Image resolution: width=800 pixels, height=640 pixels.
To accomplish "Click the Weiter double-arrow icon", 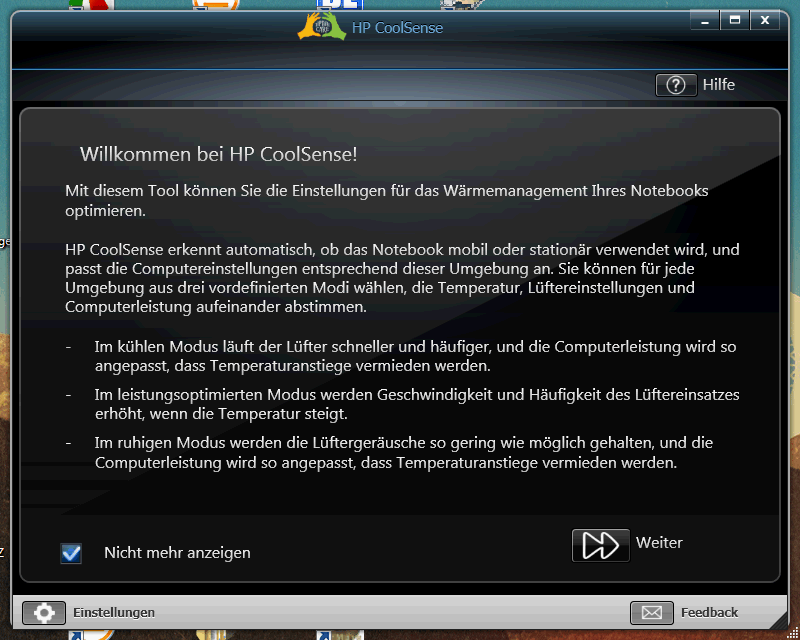I will (x=601, y=545).
